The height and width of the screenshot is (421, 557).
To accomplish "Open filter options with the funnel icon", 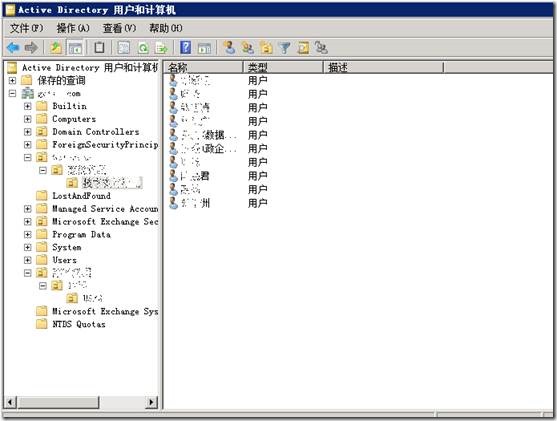I will (x=285, y=48).
